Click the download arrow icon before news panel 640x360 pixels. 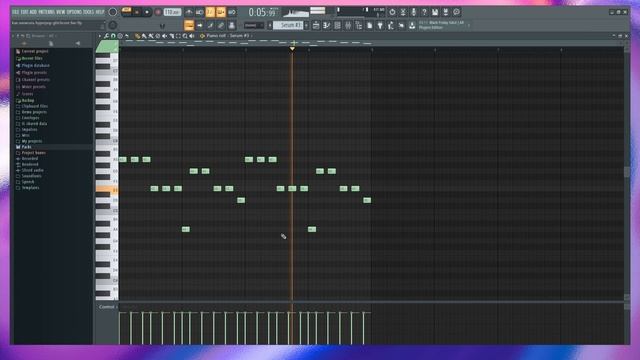[412, 25]
